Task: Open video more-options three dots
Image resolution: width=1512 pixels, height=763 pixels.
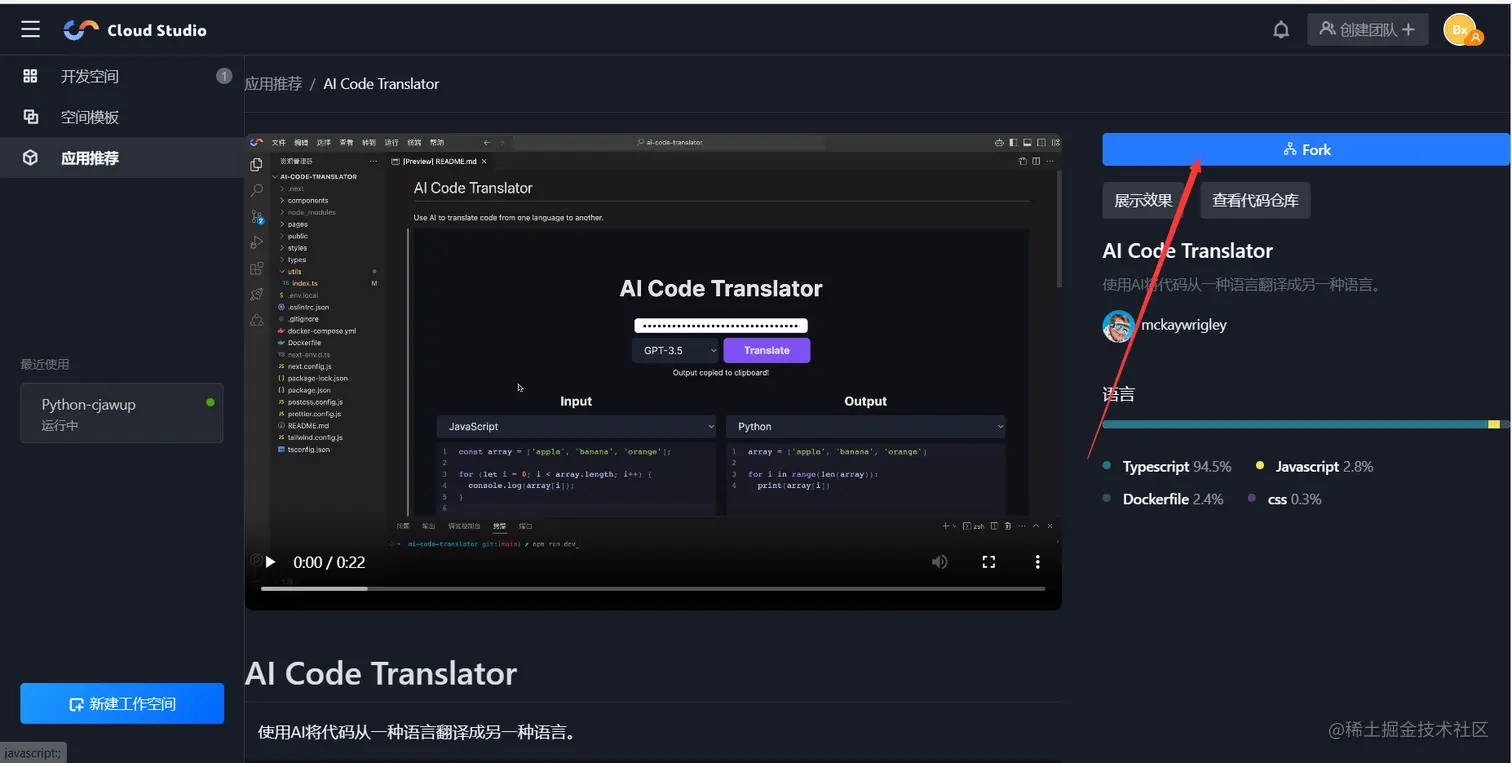Action: click(x=1037, y=562)
